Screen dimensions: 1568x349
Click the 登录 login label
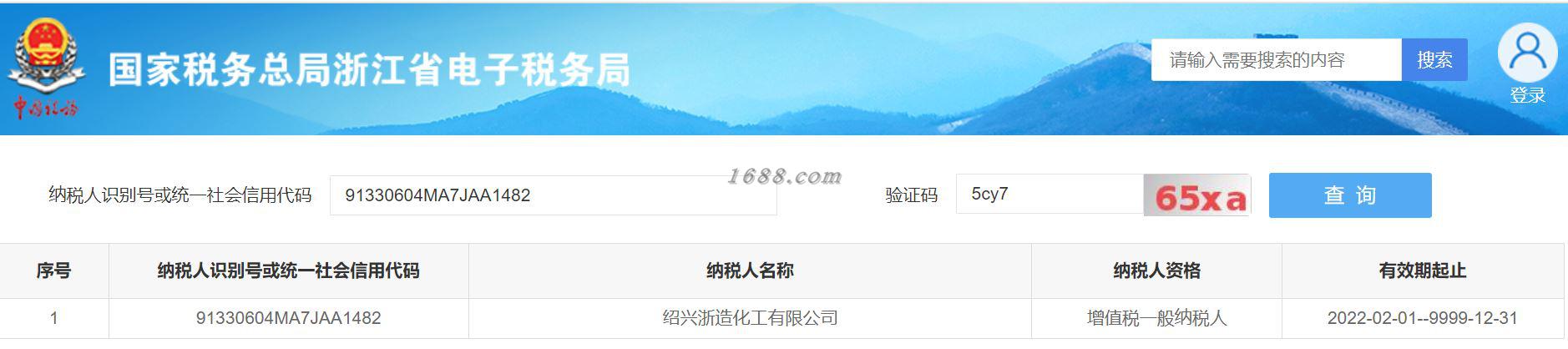(x=1527, y=96)
